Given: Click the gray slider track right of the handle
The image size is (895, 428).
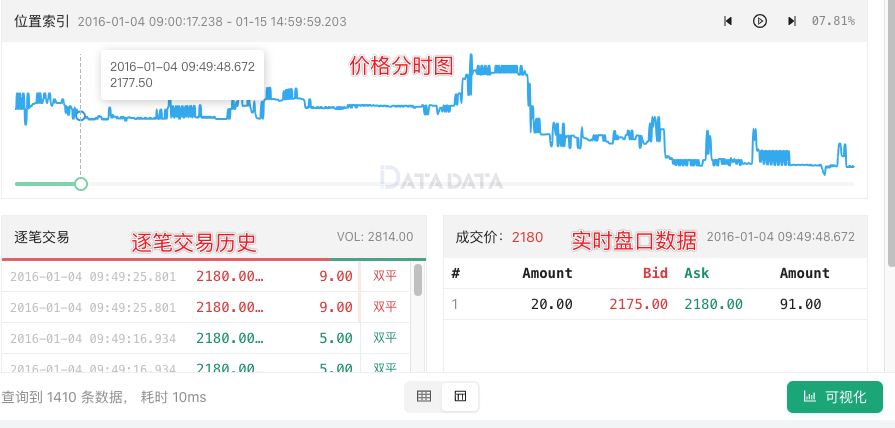Looking at the screenshot, I should 471,184.
